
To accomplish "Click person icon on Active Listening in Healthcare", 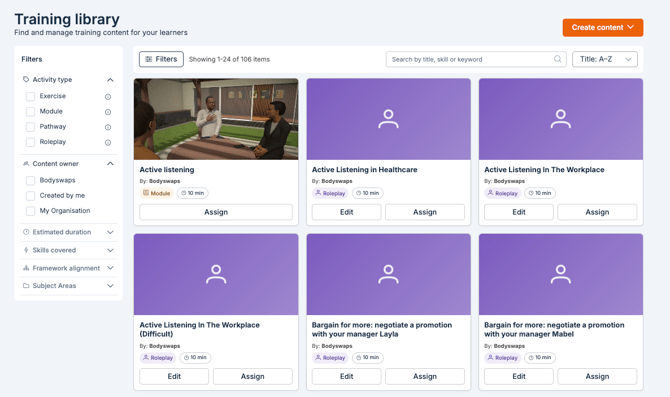I will tap(388, 119).
